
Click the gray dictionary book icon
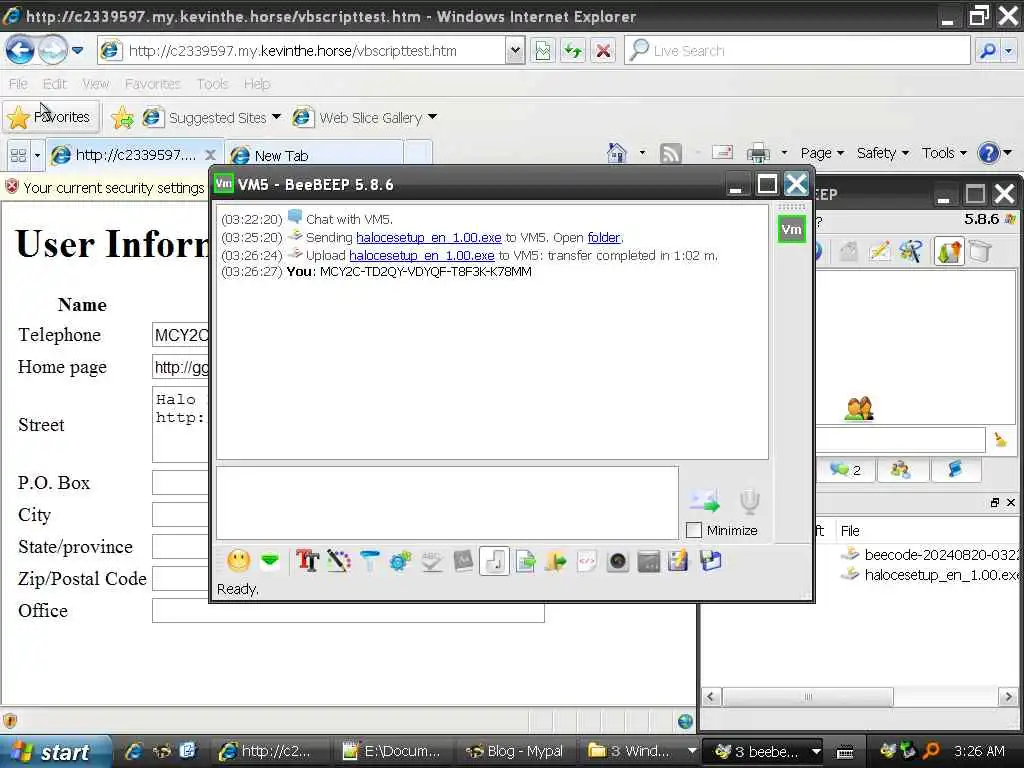(463, 561)
